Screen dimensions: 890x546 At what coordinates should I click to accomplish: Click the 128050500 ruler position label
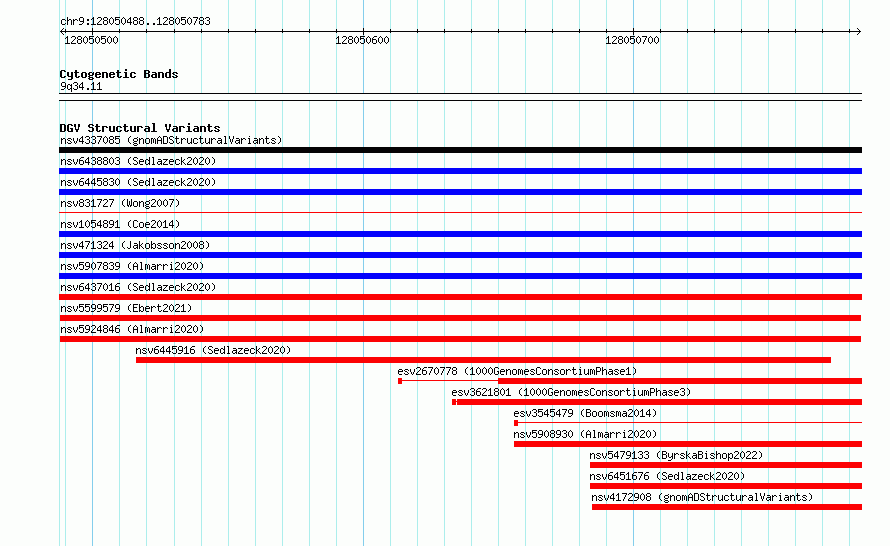coord(91,40)
